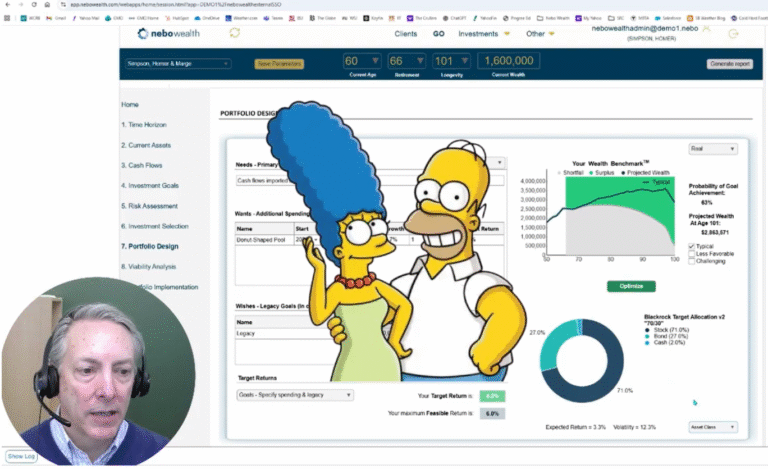
Task: Click the Bond (27.0%) legend swatch
Action: coord(647,336)
